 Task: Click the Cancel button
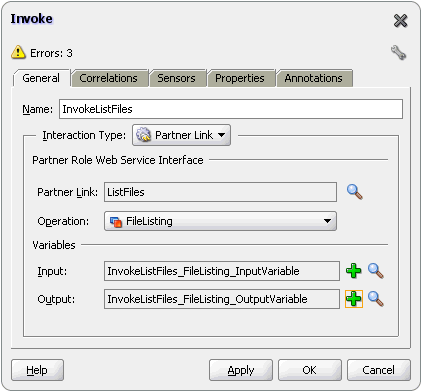pos(379,370)
